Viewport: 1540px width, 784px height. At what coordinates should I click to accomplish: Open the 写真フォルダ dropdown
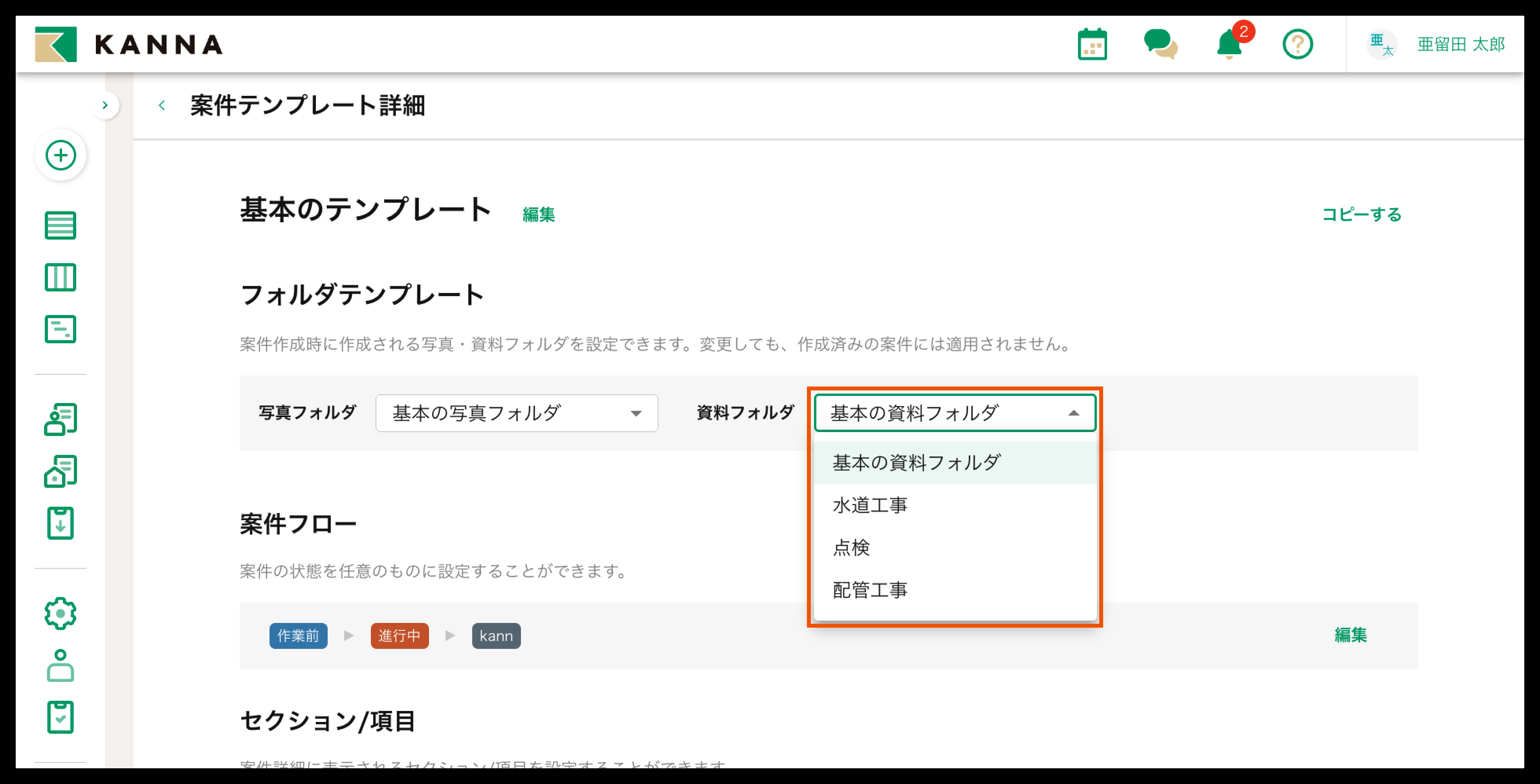click(x=517, y=413)
